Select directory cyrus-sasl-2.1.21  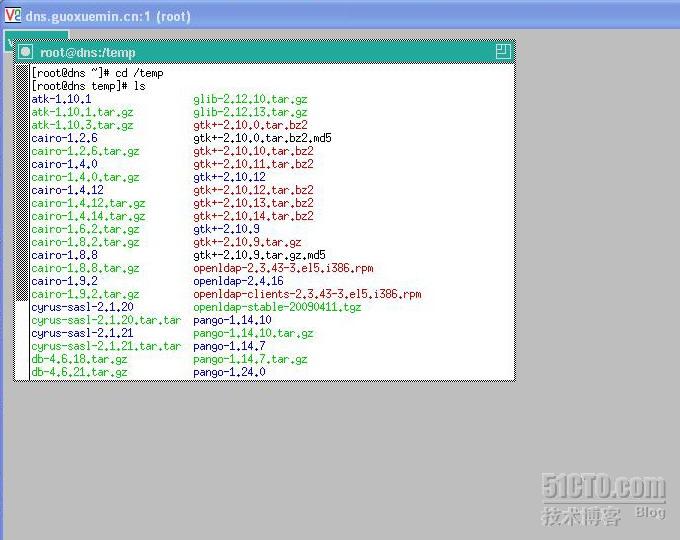[82, 333]
